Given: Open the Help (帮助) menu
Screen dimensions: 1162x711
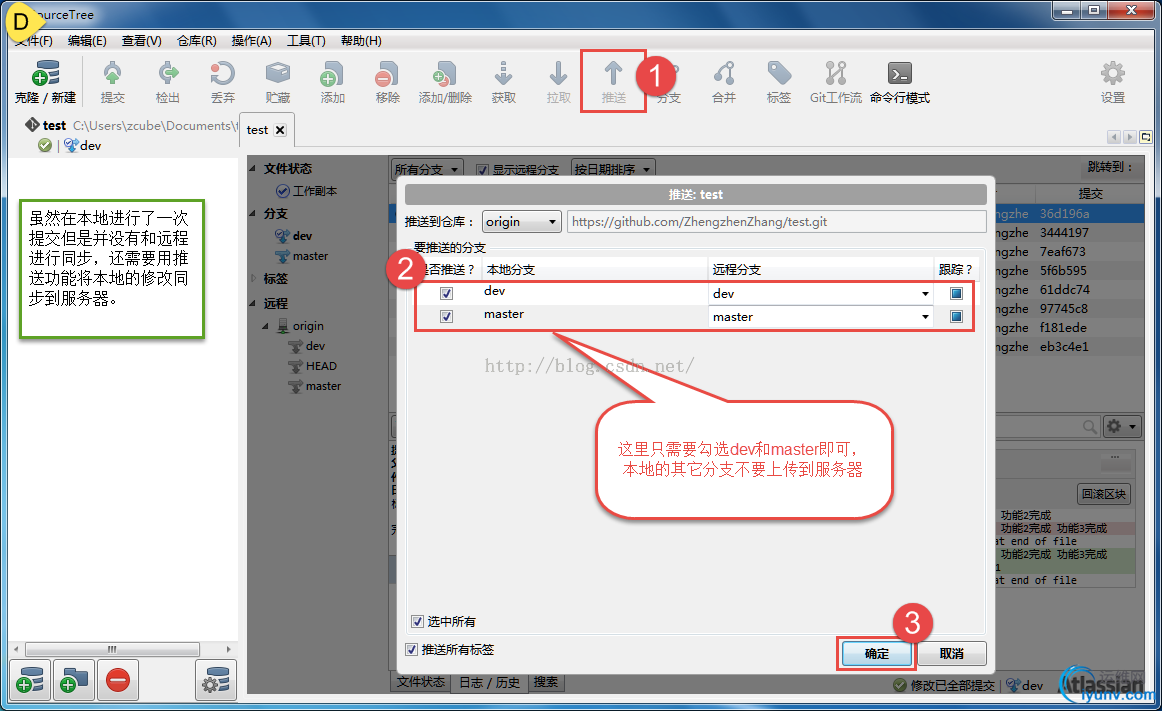Looking at the screenshot, I should pos(361,41).
